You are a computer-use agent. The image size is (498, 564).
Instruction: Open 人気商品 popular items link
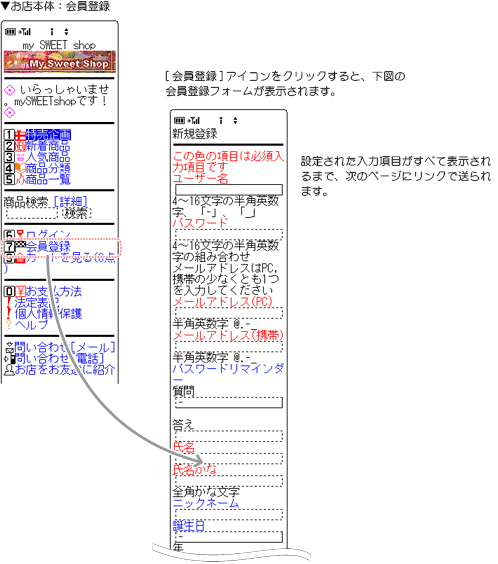48,157
